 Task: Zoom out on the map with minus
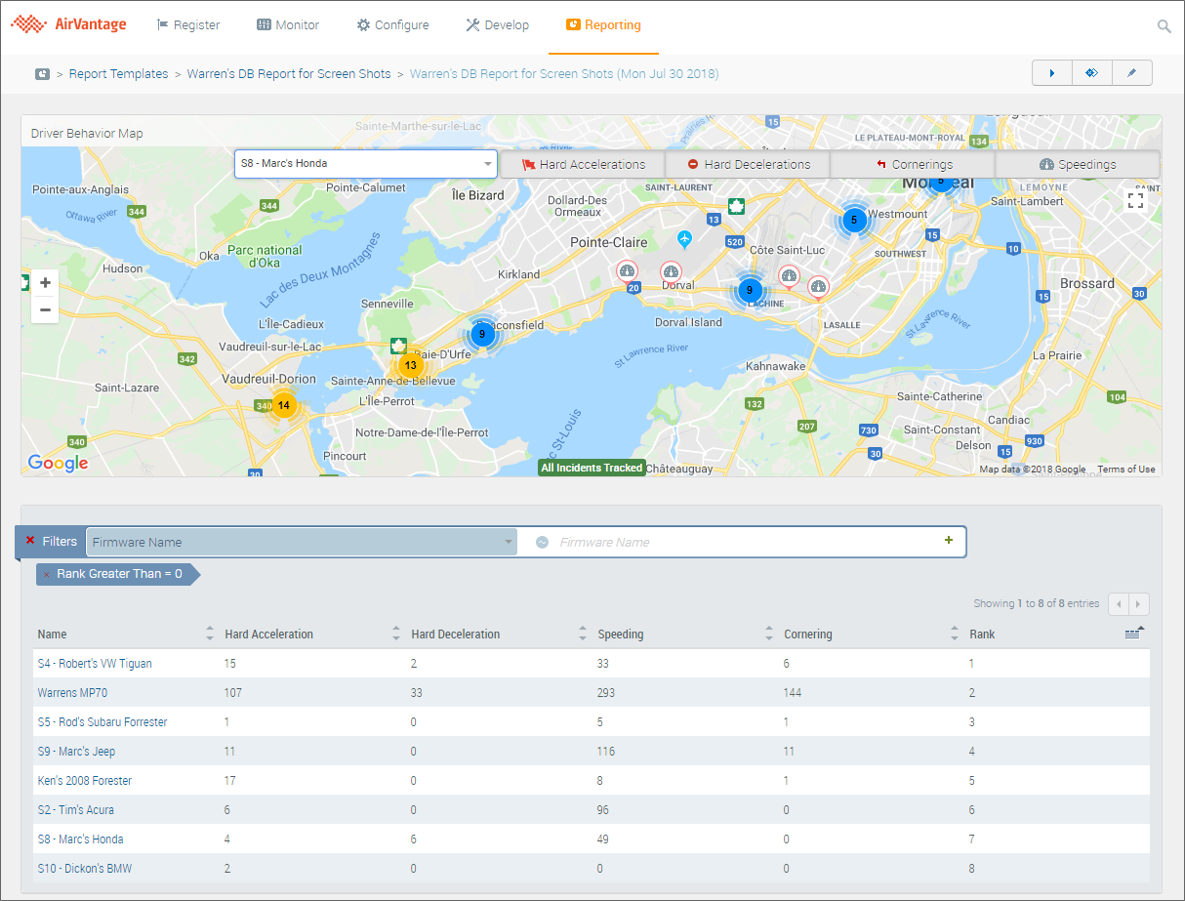(45, 310)
